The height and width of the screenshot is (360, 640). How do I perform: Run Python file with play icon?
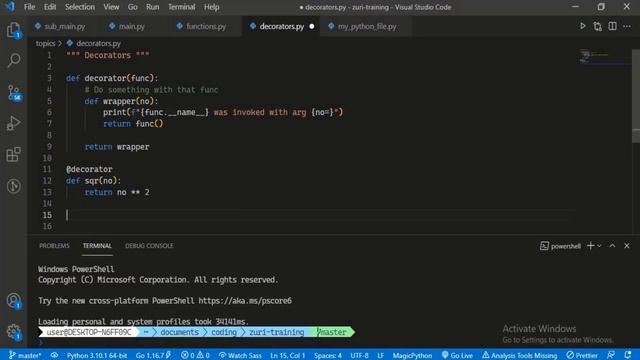[583, 26]
